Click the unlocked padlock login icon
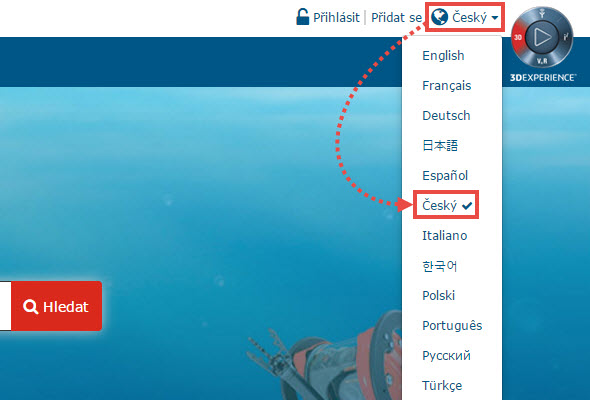Viewport: 590px width, 400px height. pyautogui.click(x=303, y=17)
